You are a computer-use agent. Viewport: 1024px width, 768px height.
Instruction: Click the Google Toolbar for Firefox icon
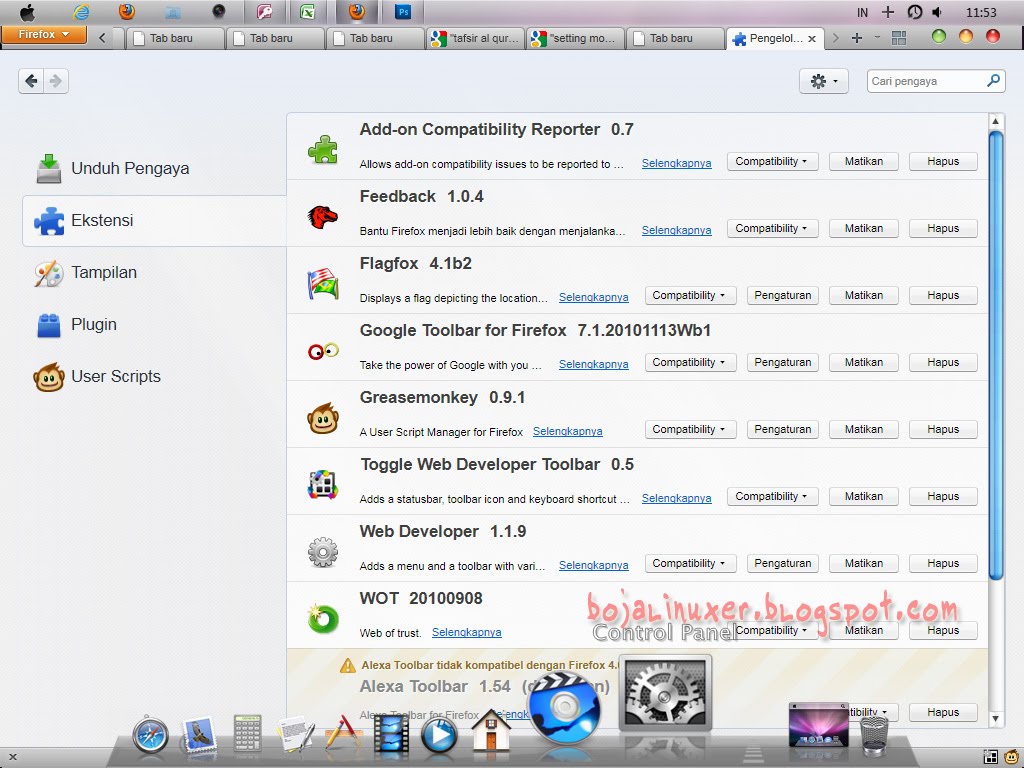323,351
